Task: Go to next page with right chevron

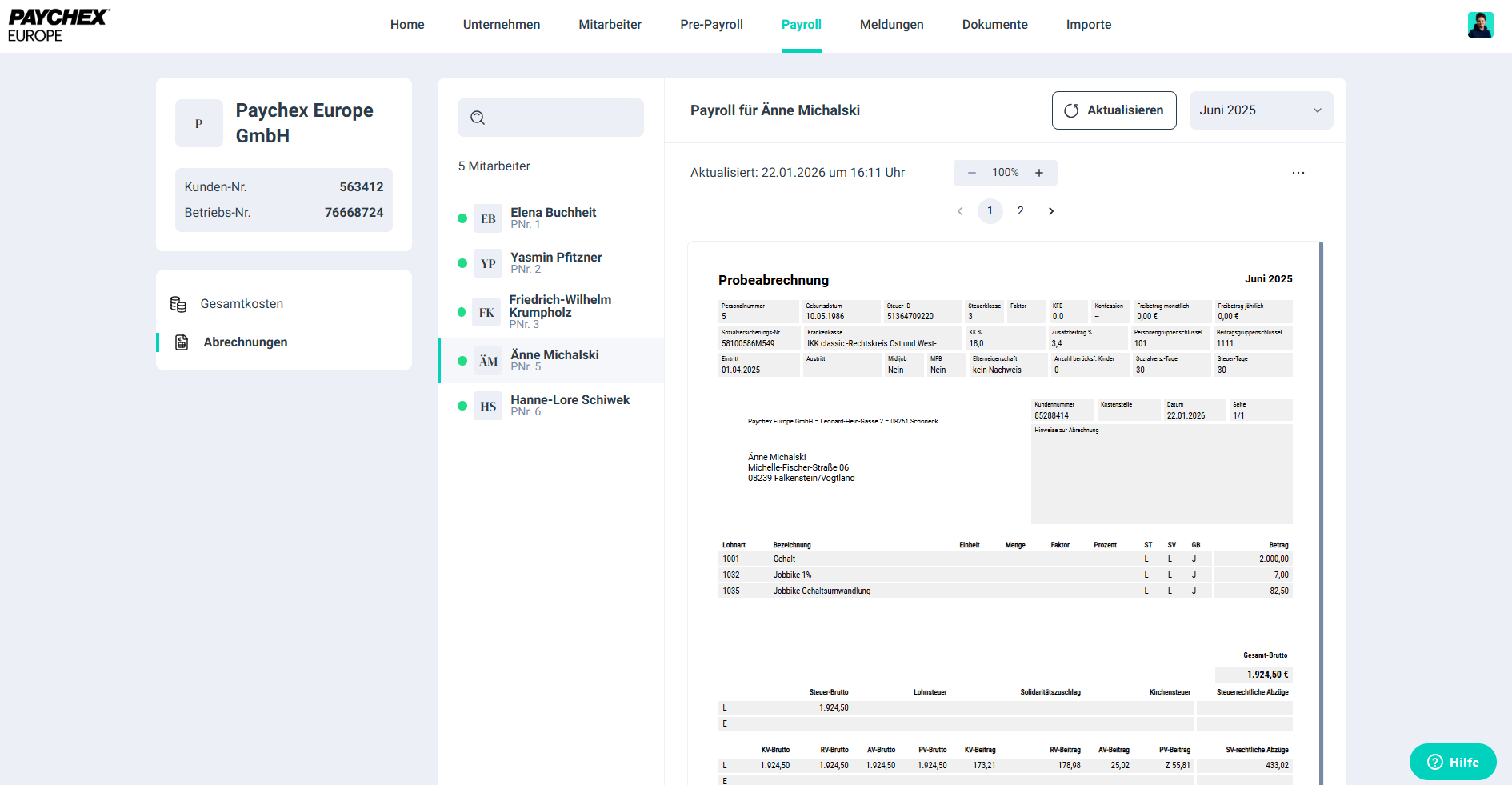Action: click(x=1051, y=211)
